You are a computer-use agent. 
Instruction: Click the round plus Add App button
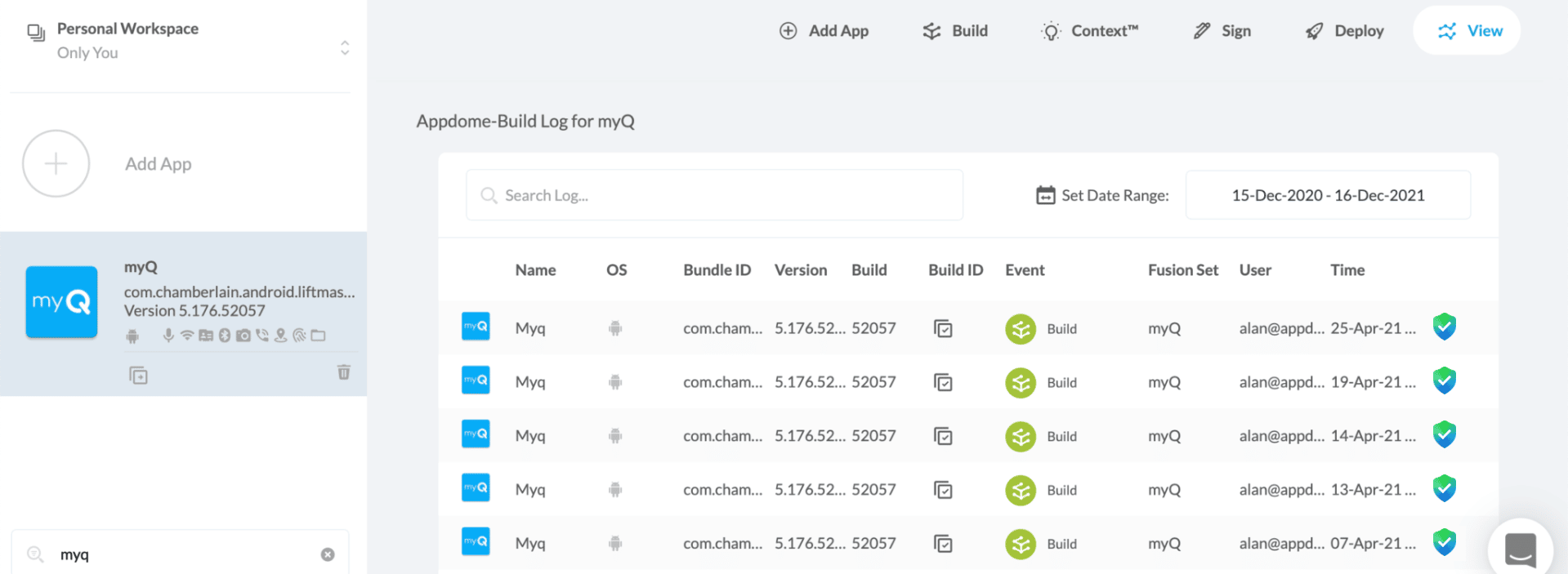56,163
